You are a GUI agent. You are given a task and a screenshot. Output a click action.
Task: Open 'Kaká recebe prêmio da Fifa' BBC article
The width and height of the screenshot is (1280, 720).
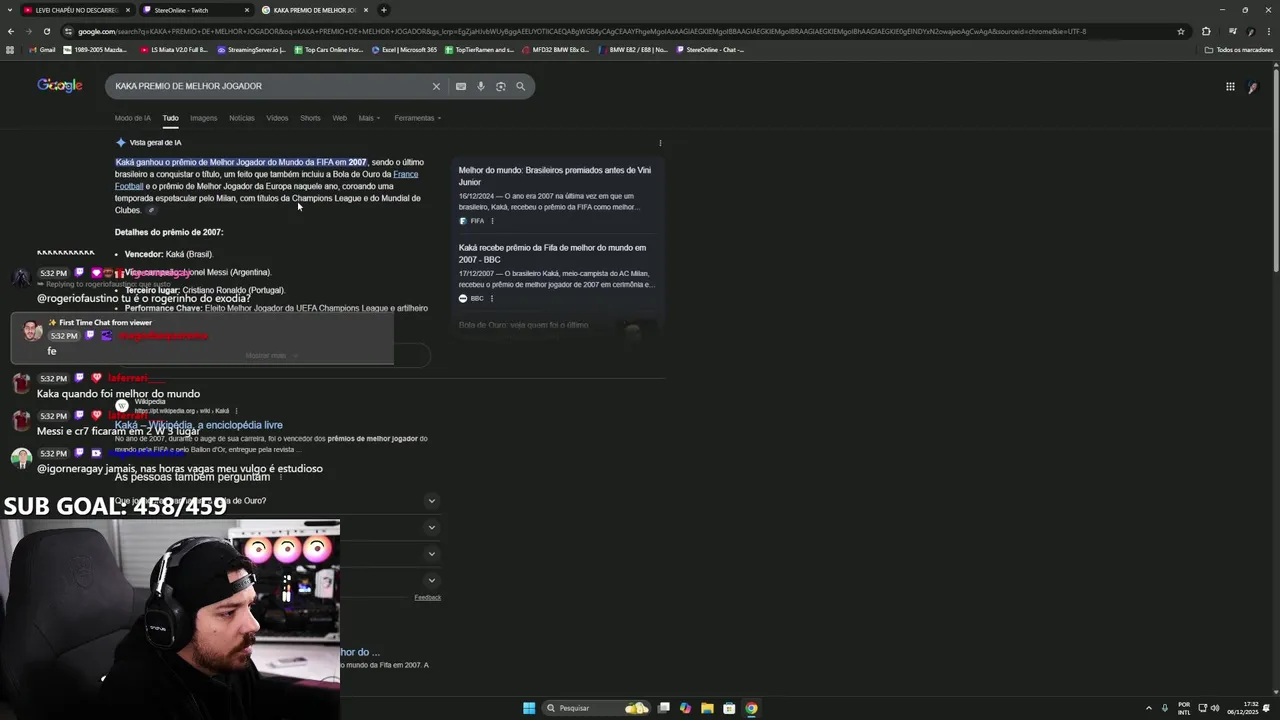tap(552, 253)
